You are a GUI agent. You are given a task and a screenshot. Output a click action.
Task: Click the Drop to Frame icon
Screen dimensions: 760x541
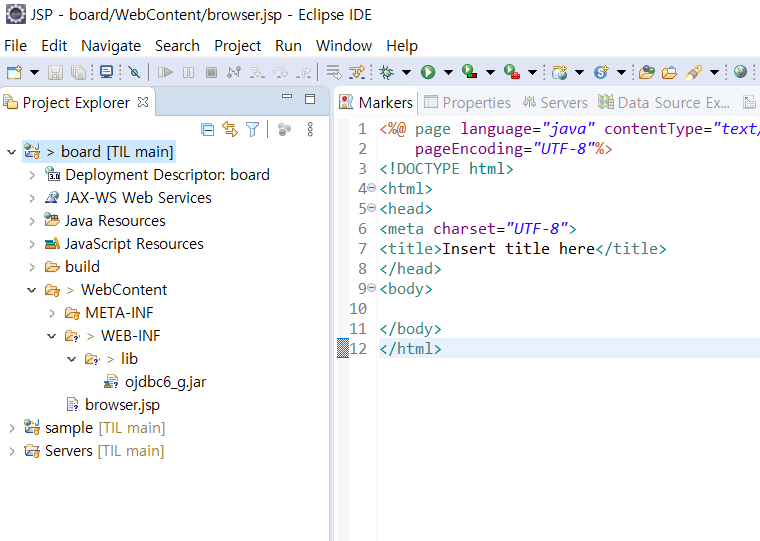(333, 73)
